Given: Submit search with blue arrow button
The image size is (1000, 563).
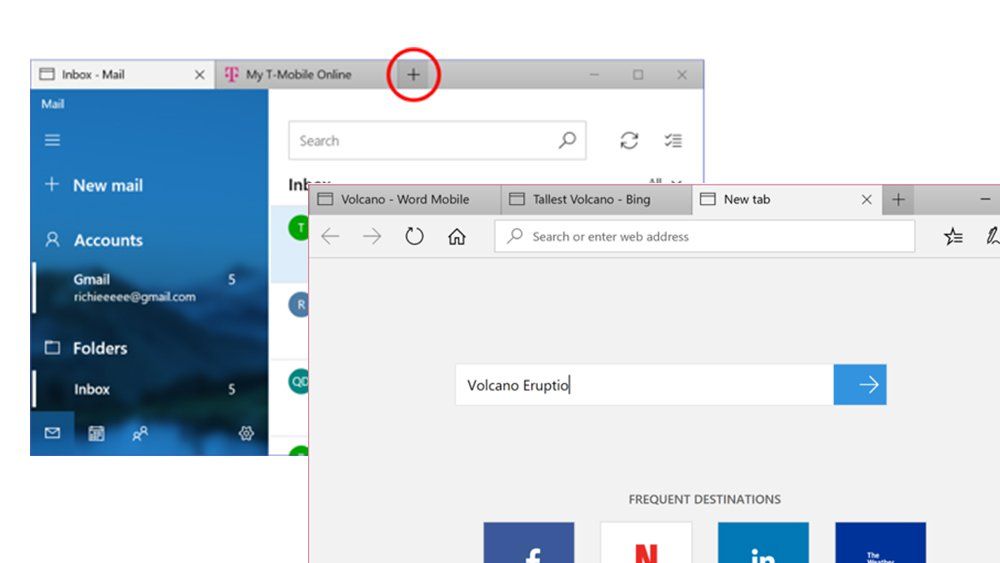Looking at the screenshot, I should (860, 385).
